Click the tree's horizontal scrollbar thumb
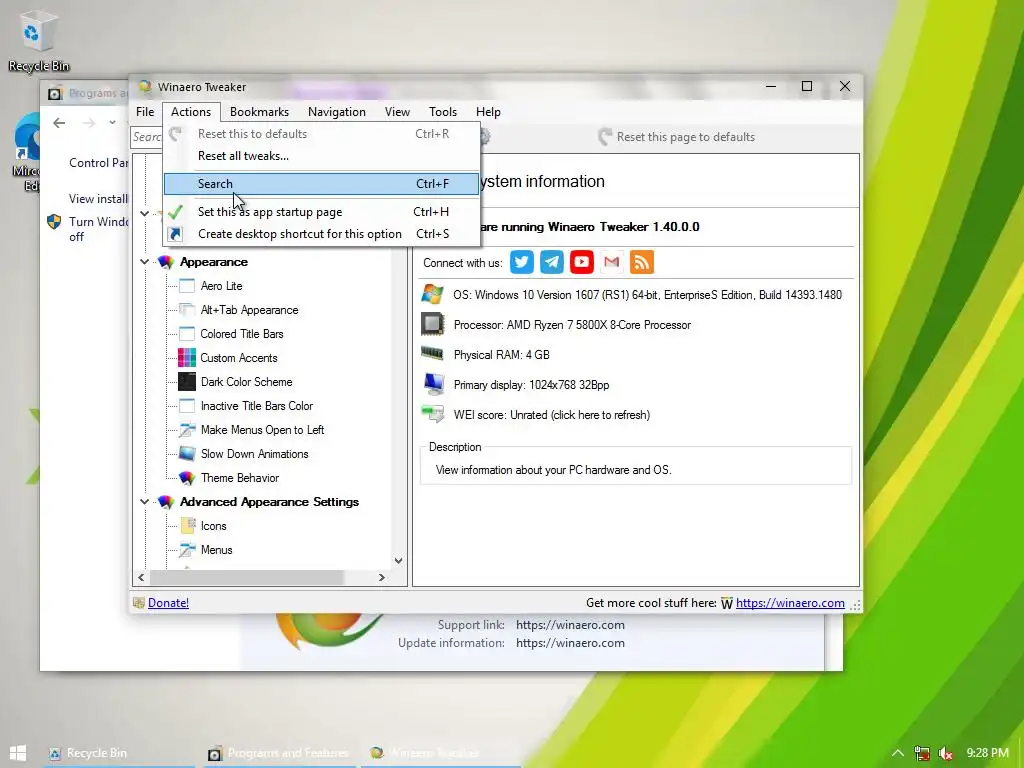Viewport: 1024px width, 768px height. (x=246, y=577)
